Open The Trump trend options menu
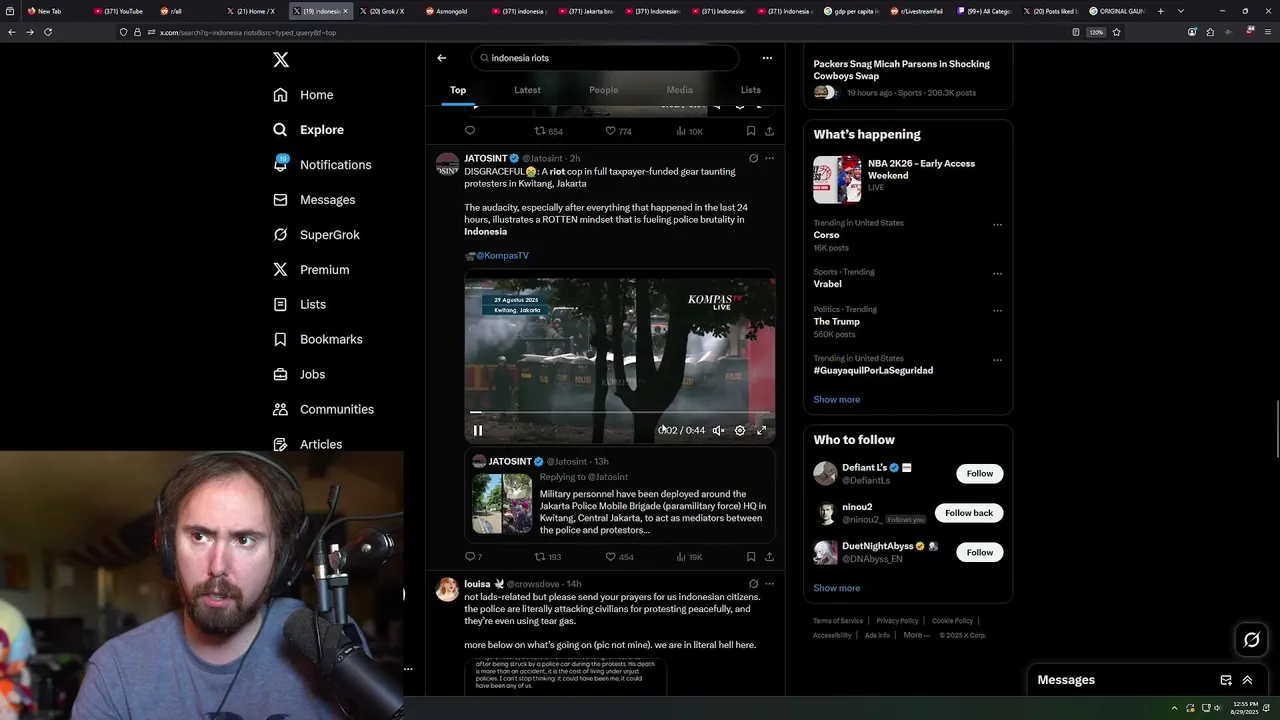This screenshot has width=1280, height=720. click(997, 311)
